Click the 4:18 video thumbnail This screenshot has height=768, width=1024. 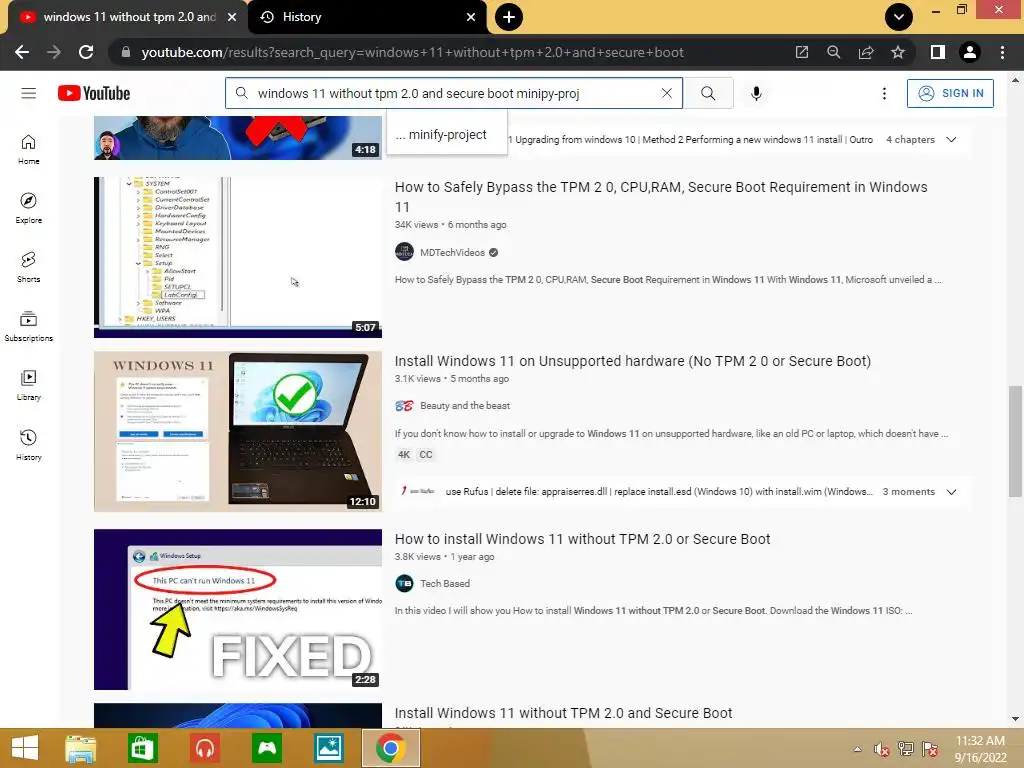click(x=238, y=138)
